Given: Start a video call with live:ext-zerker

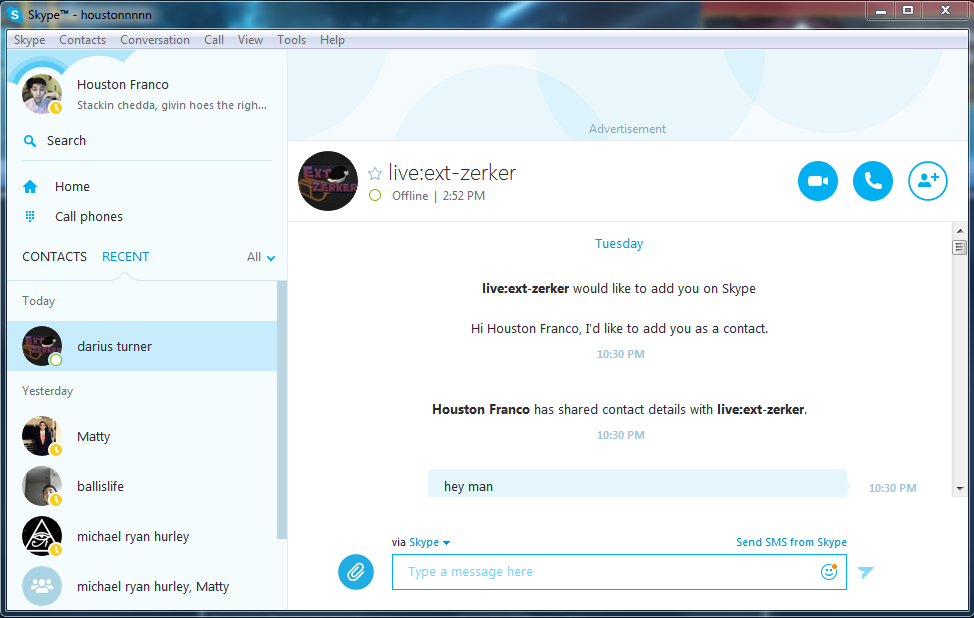Looking at the screenshot, I should 817,181.
